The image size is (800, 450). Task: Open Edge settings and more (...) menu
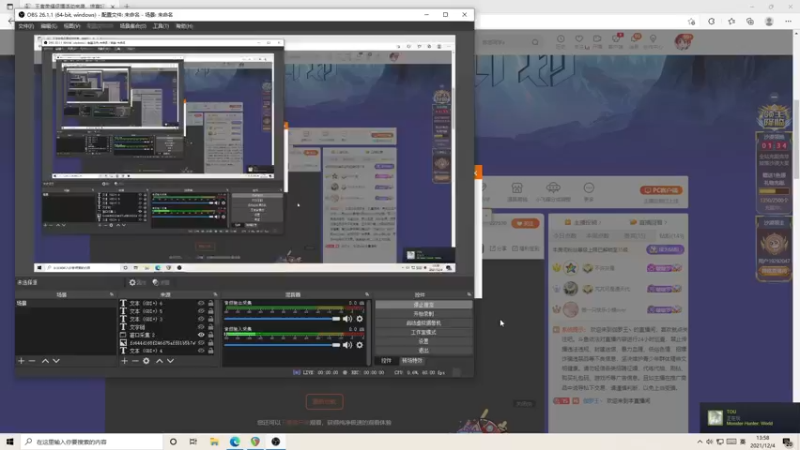pyautogui.click(x=788, y=21)
